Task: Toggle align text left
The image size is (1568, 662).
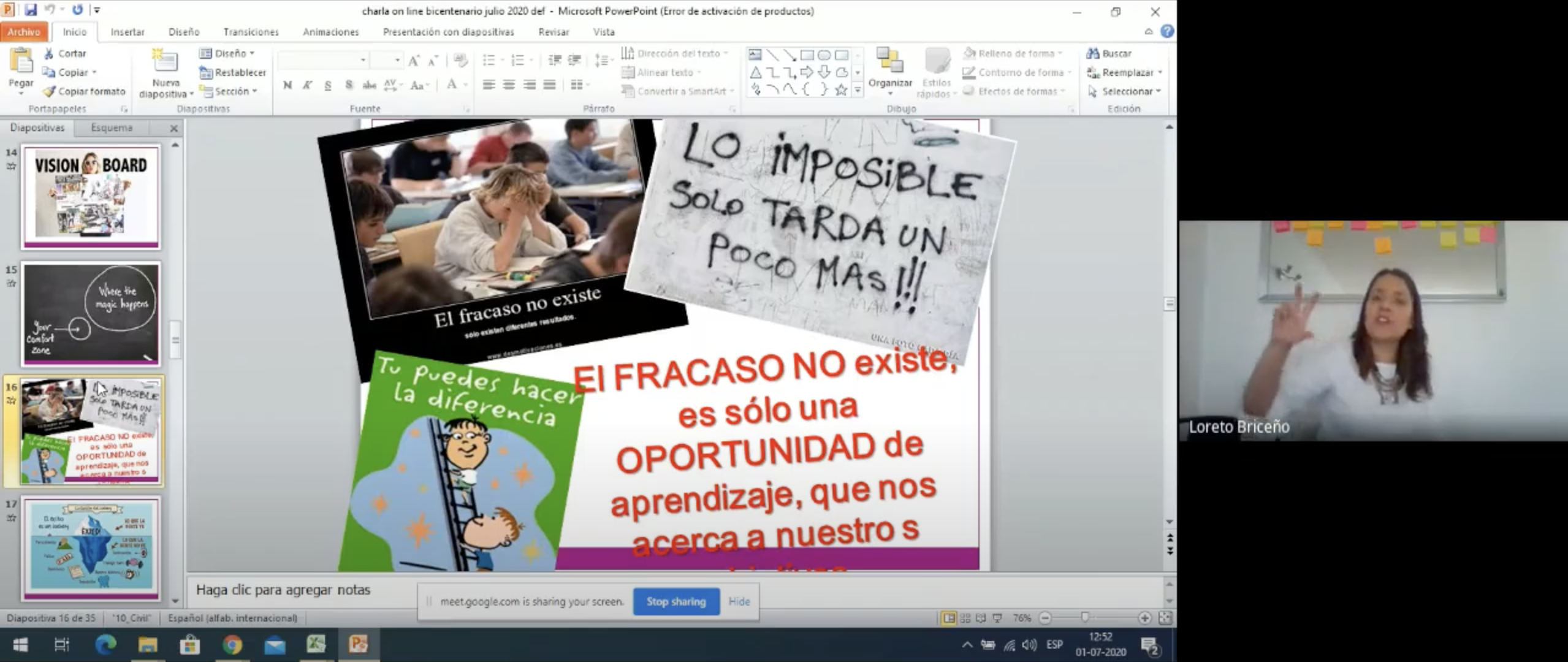Action: coord(489,85)
